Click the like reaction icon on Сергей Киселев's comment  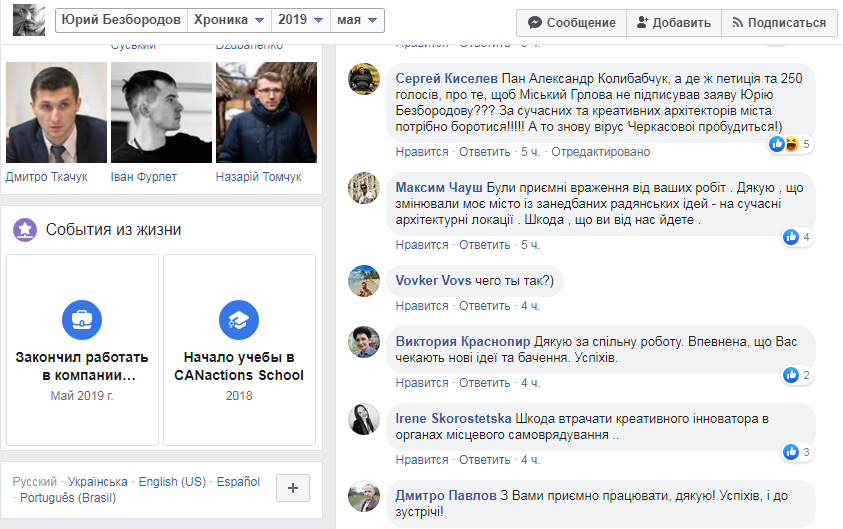(778, 144)
